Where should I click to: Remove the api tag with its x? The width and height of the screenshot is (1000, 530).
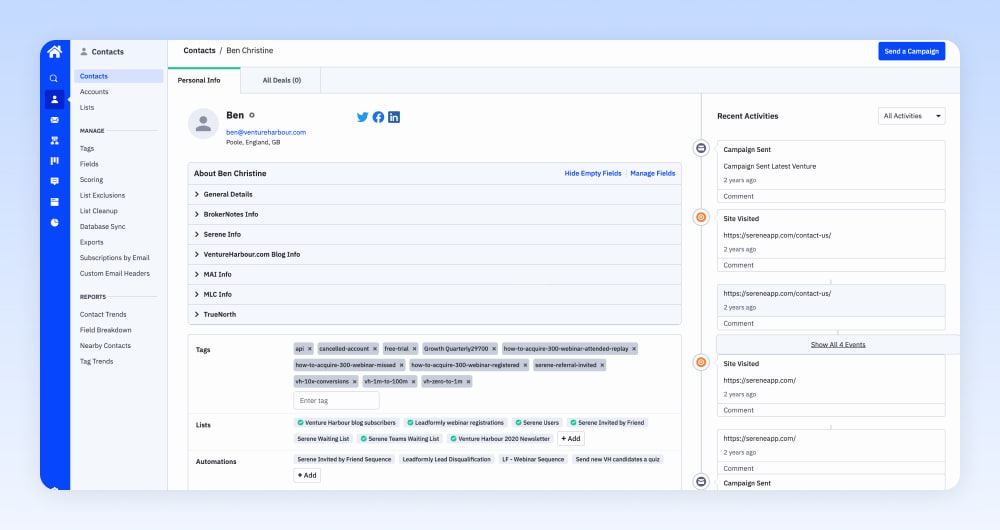click(310, 349)
